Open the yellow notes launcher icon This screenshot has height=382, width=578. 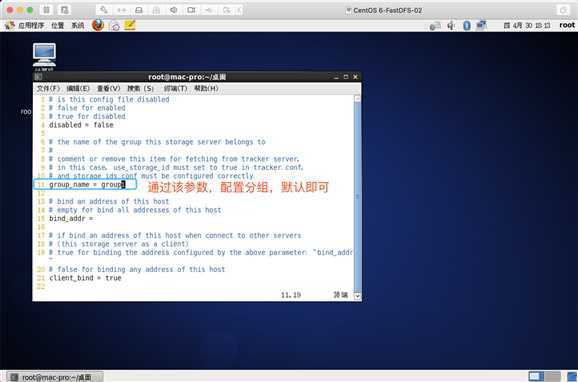pos(130,25)
